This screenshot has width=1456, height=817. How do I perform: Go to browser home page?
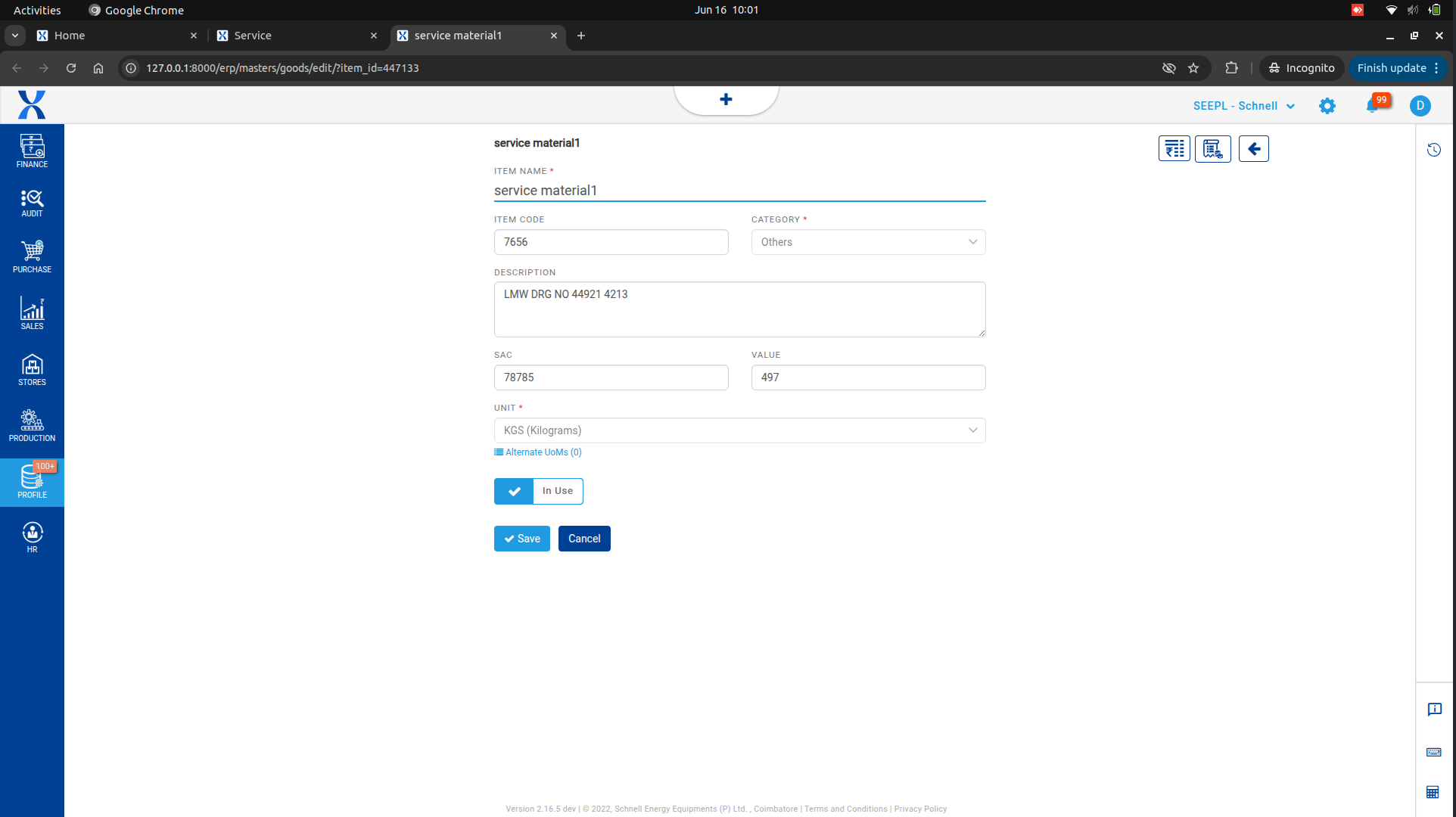98,68
